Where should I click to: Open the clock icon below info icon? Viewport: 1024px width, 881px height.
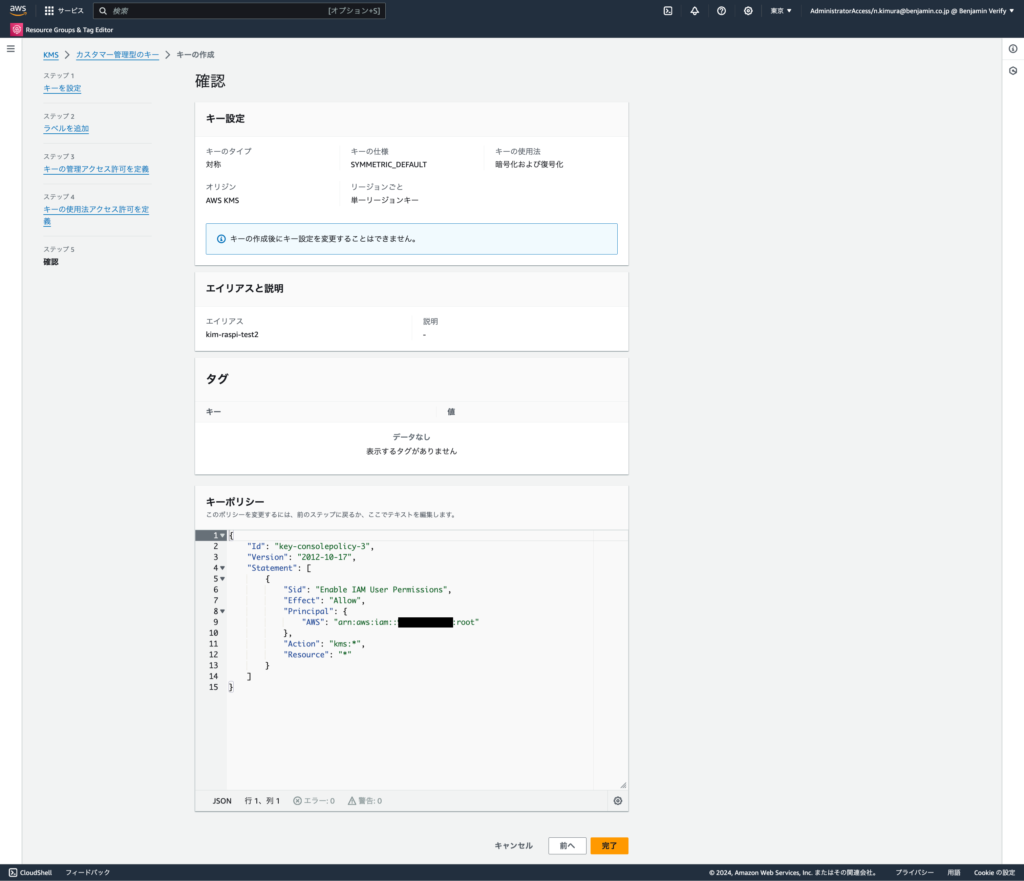(1013, 71)
